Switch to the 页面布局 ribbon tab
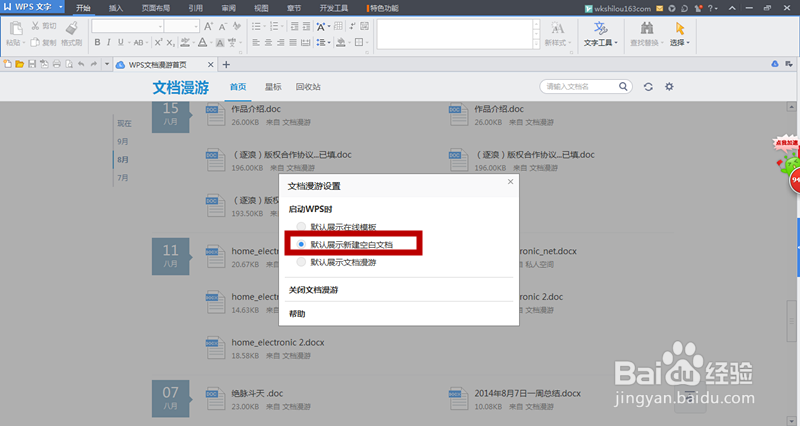The height and width of the screenshot is (426, 800). click(x=156, y=8)
